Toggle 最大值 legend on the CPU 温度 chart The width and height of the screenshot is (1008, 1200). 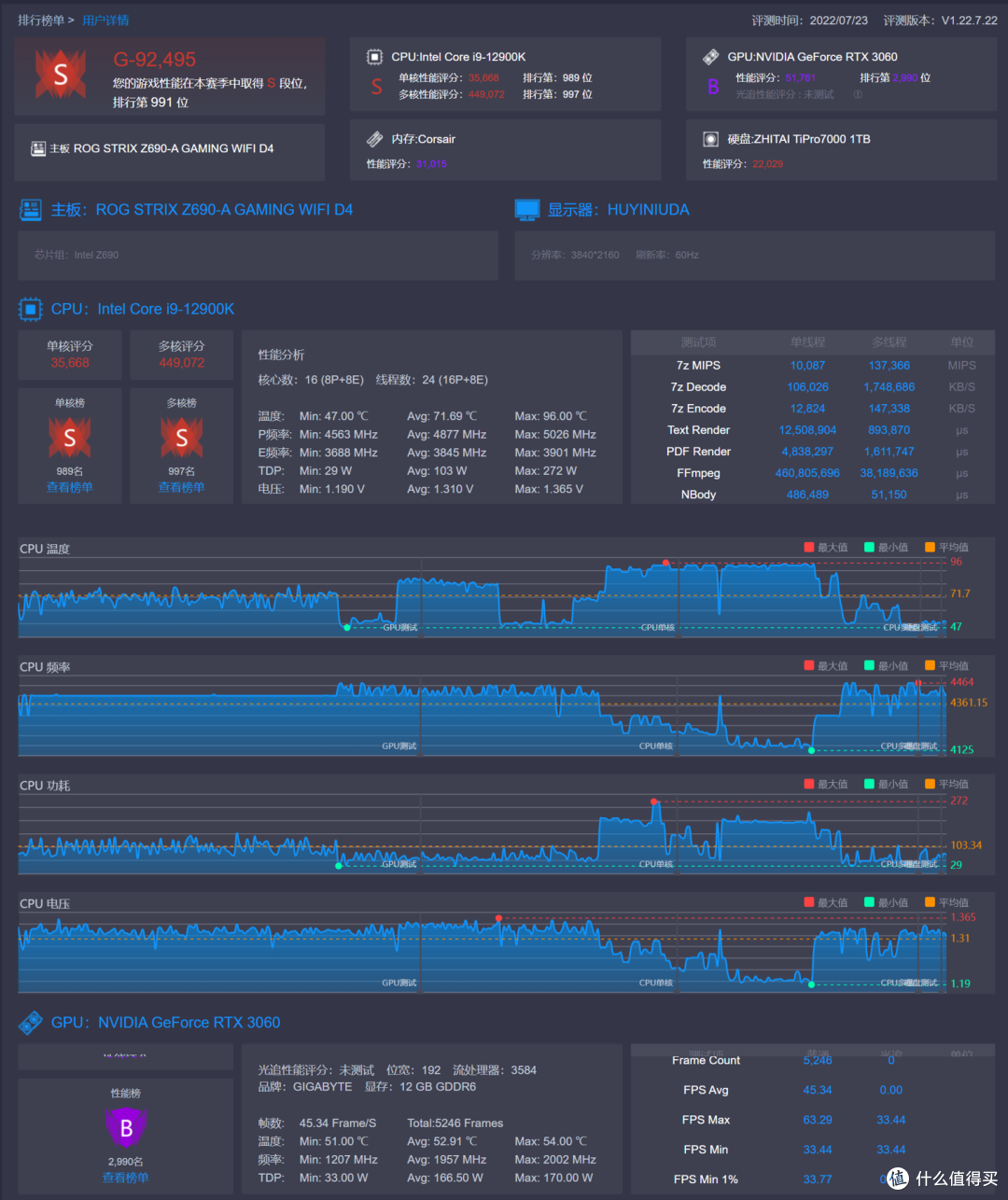pyautogui.click(x=826, y=548)
